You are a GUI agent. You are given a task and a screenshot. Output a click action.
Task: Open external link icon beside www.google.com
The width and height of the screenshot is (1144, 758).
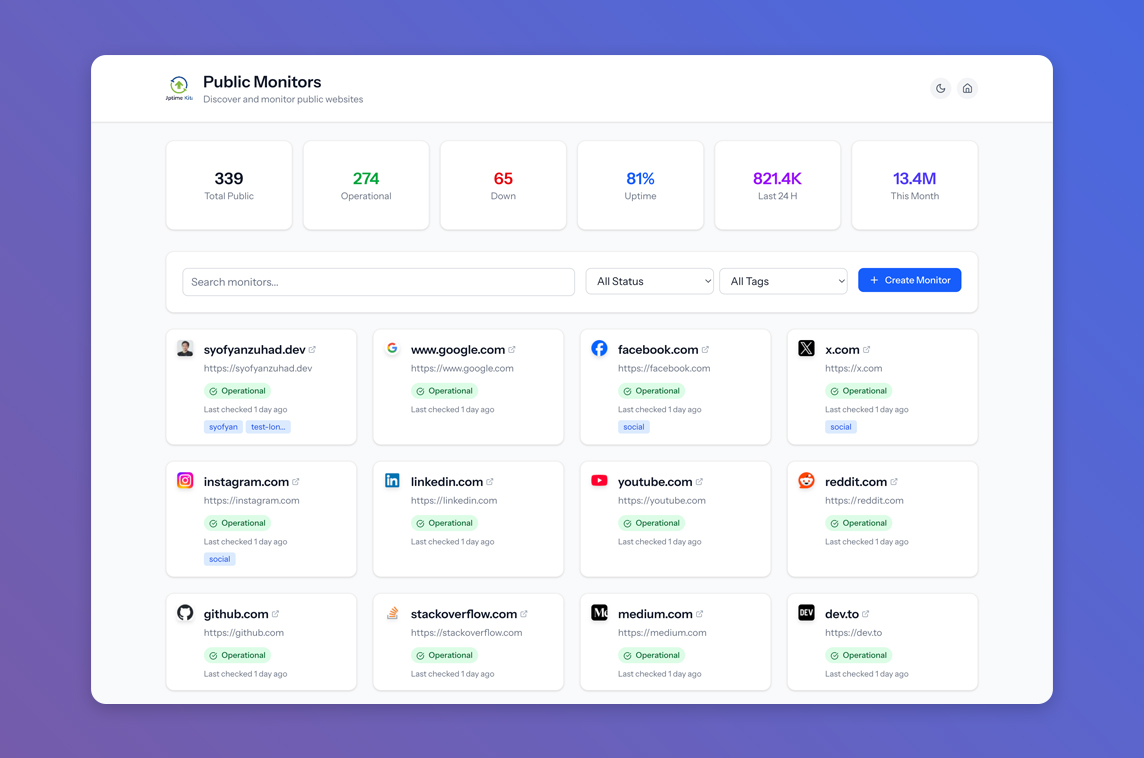[512, 350]
